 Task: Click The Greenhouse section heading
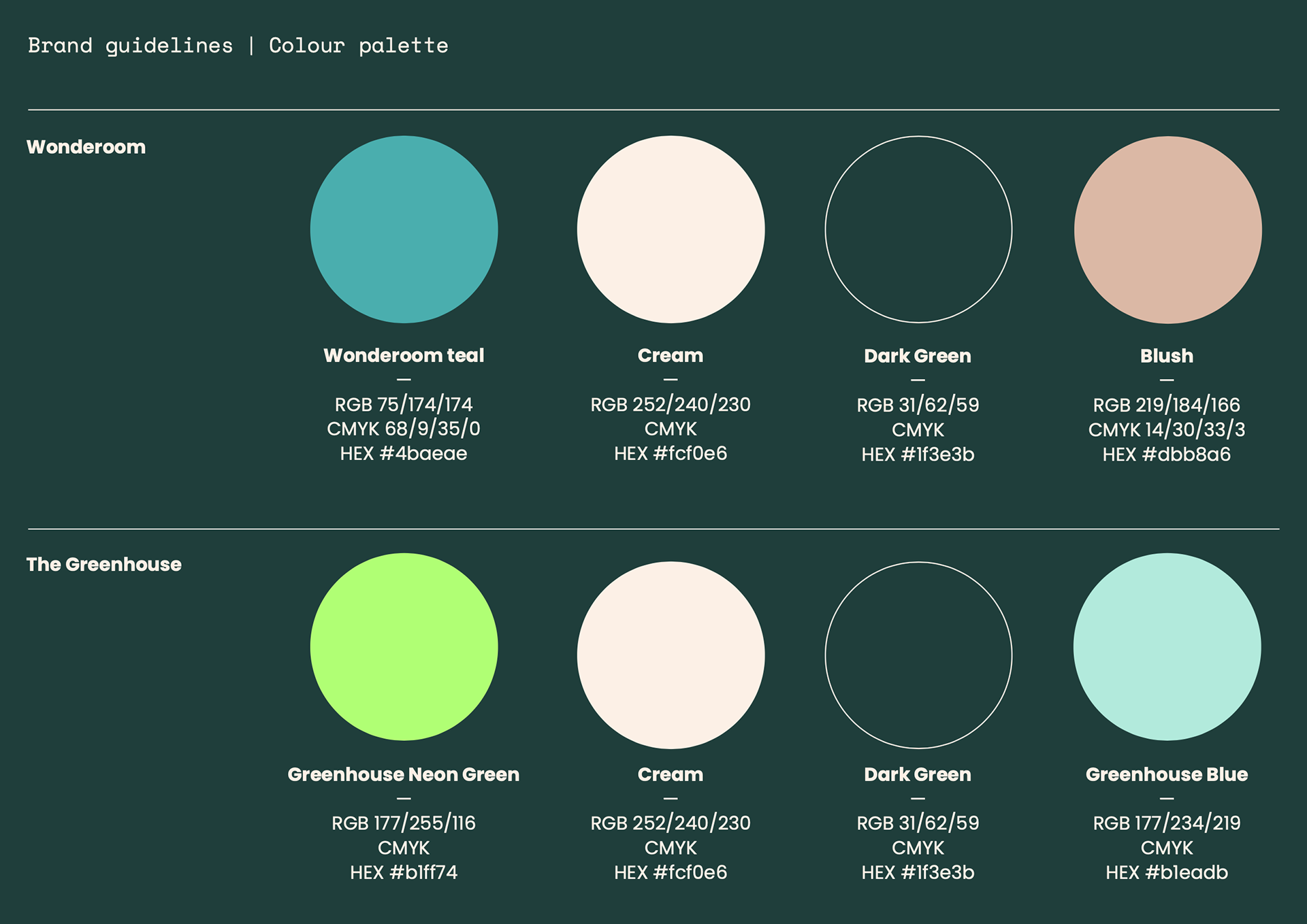[103, 564]
